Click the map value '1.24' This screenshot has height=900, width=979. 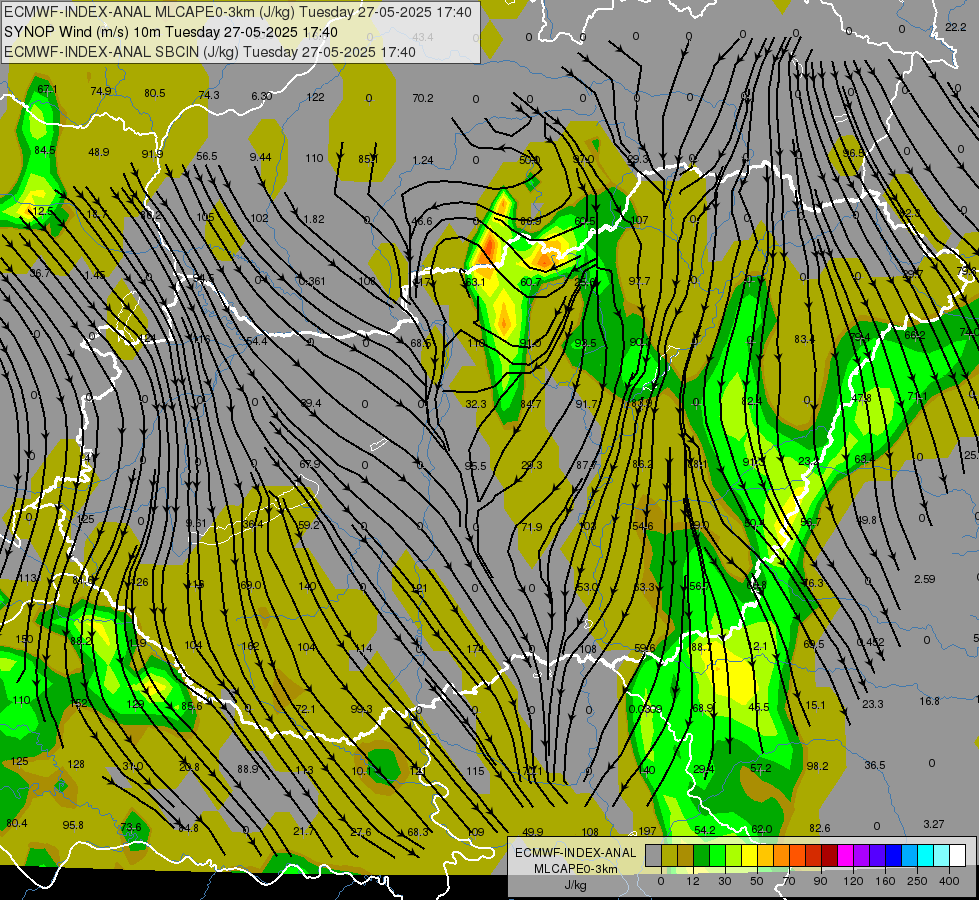(x=423, y=161)
